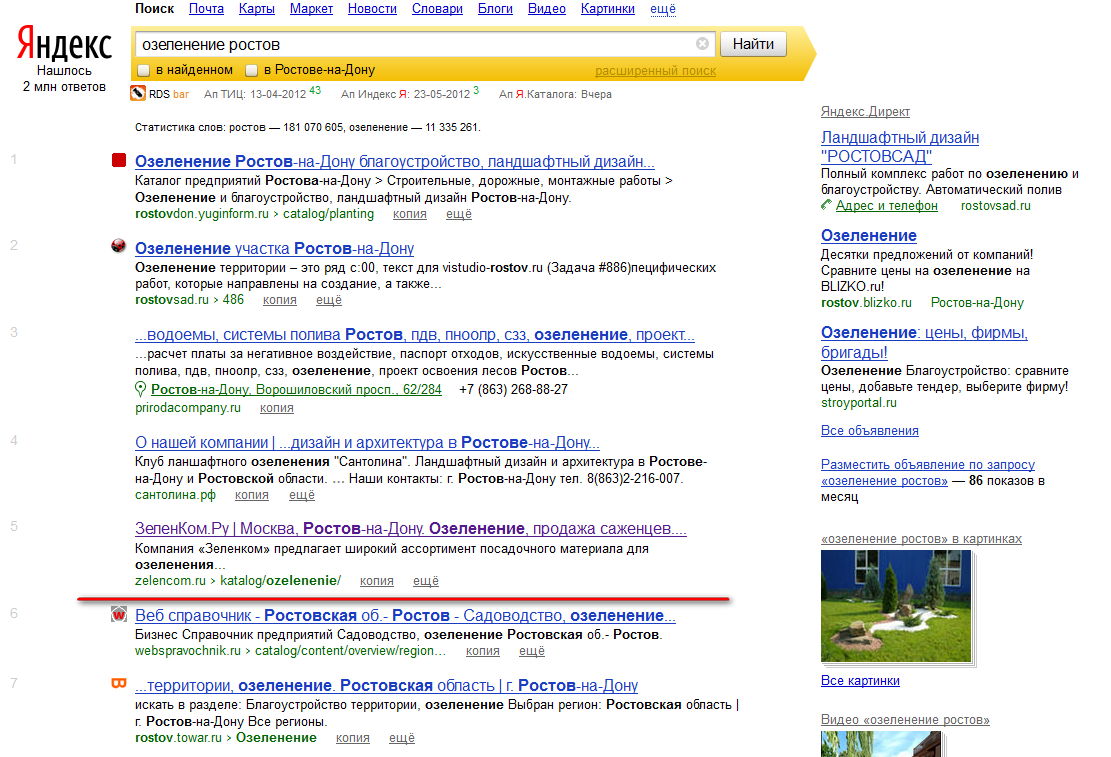
Task: Click address link Ворошиловский просп., 62/284
Action: click(296, 389)
